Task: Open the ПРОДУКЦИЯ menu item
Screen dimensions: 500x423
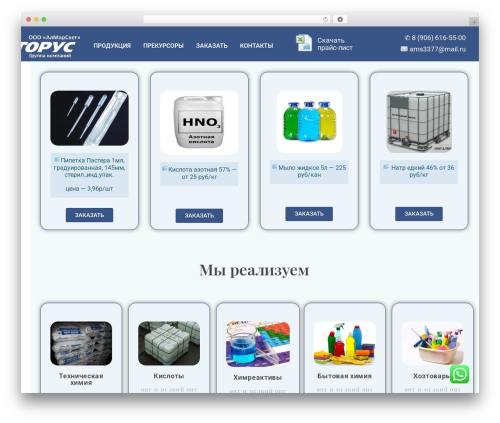Action: (x=112, y=46)
